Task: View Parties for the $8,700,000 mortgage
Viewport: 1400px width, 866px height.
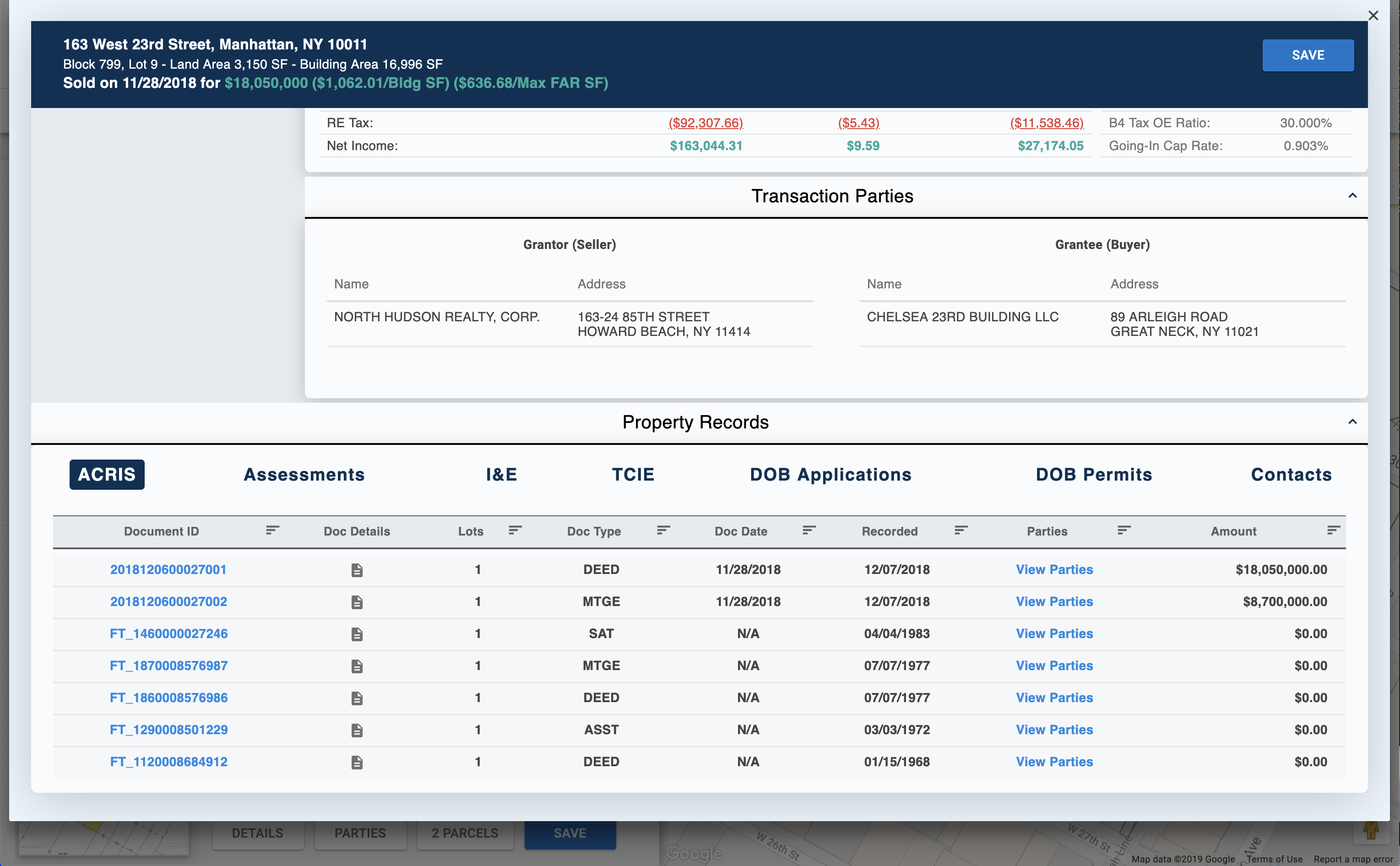Action: [1054, 601]
